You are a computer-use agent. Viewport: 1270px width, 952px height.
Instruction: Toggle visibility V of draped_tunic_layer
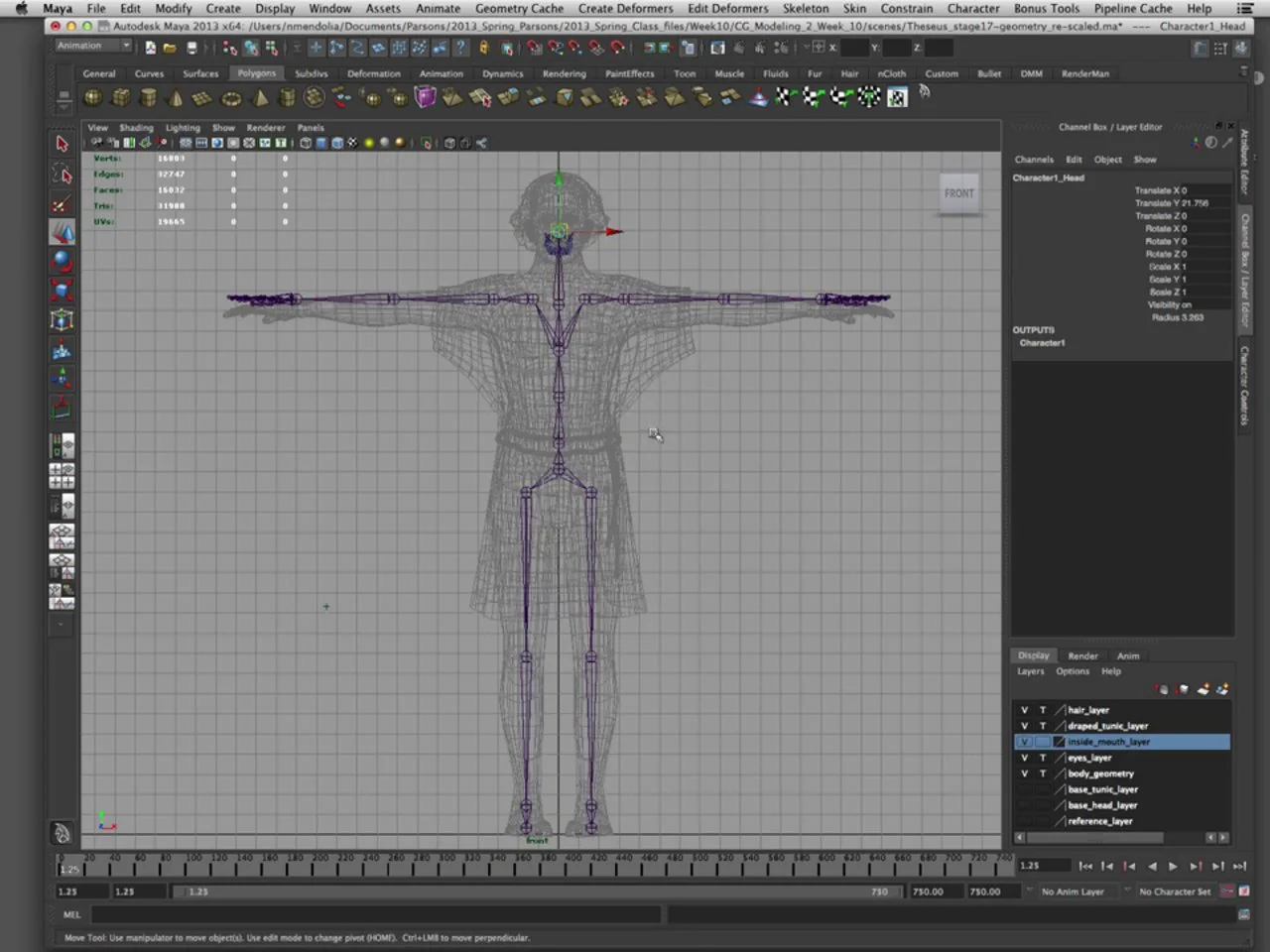click(x=1024, y=726)
